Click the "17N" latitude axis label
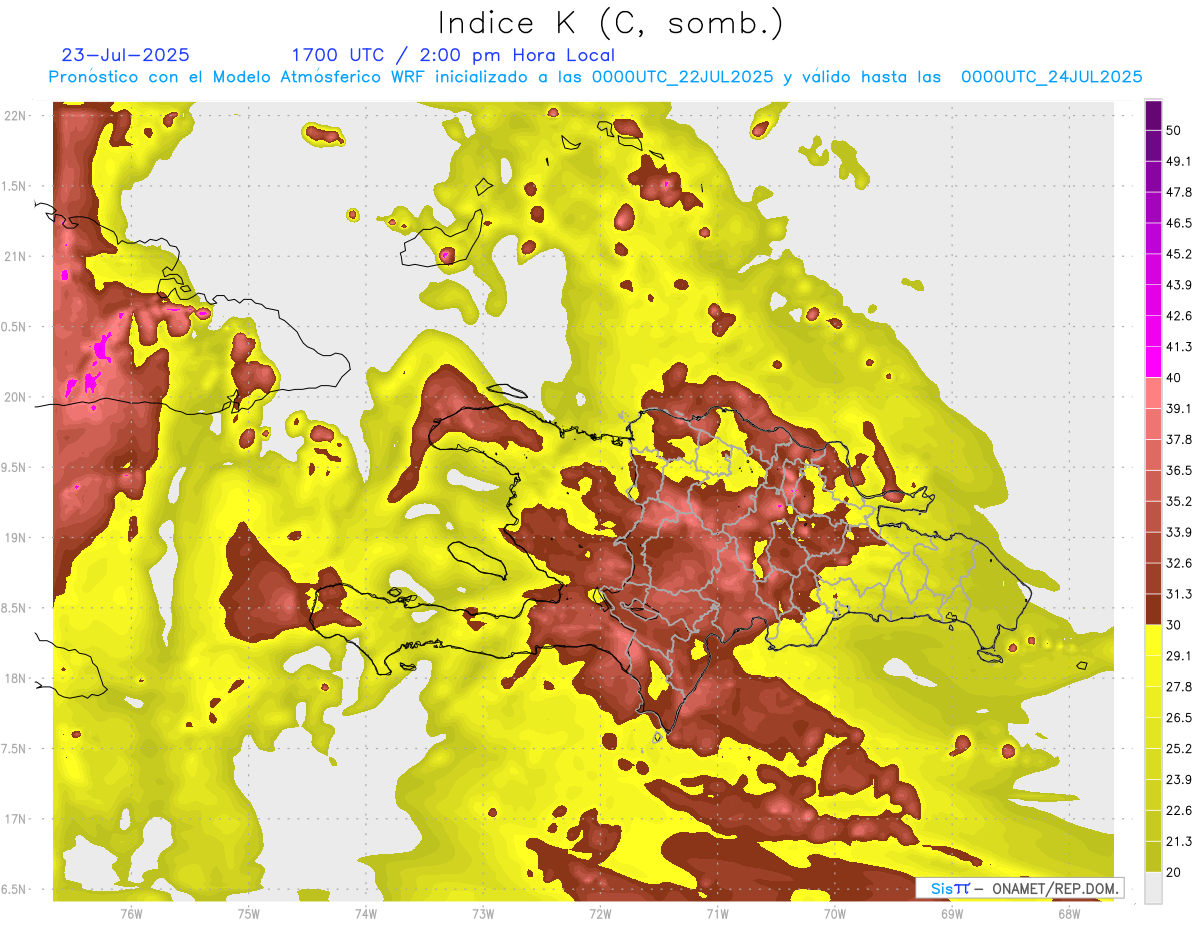Image resolution: width=1200 pixels, height=927 pixels. [16, 819]
